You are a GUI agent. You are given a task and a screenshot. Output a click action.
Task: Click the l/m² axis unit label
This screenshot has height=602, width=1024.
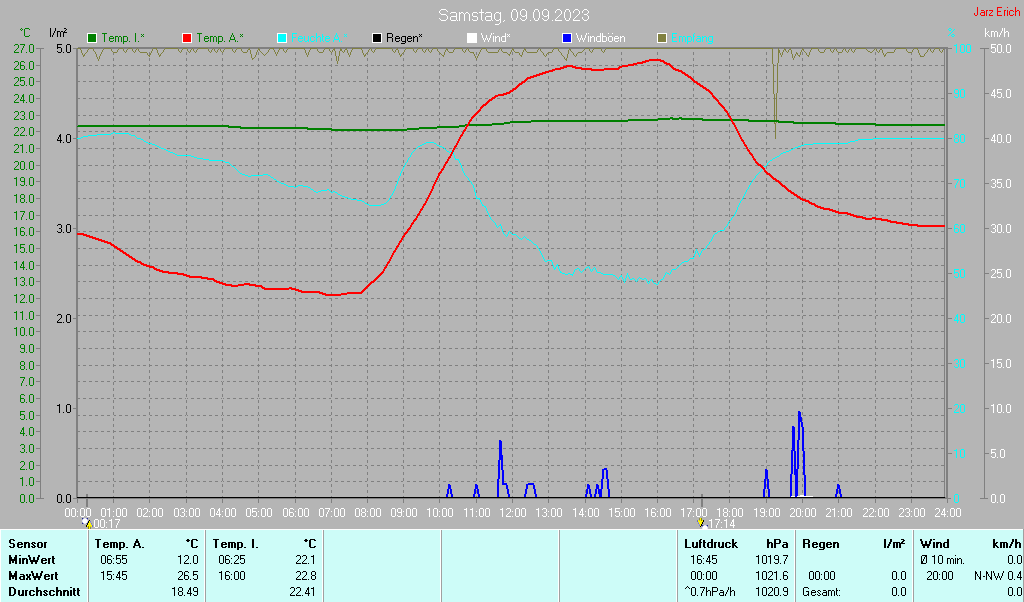tap(58, 33)
